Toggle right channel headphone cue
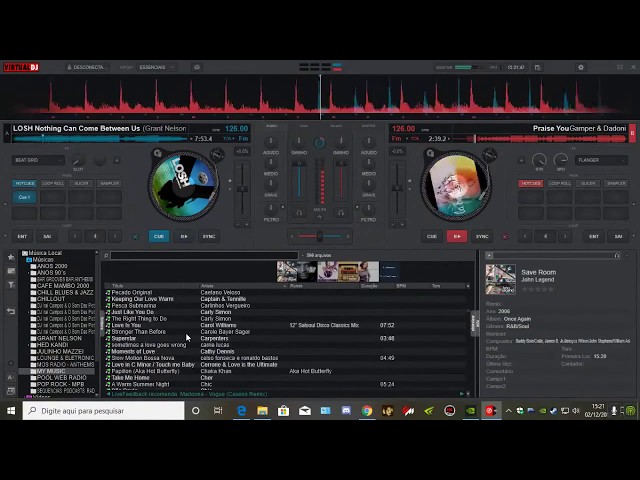 coord(340,213)
